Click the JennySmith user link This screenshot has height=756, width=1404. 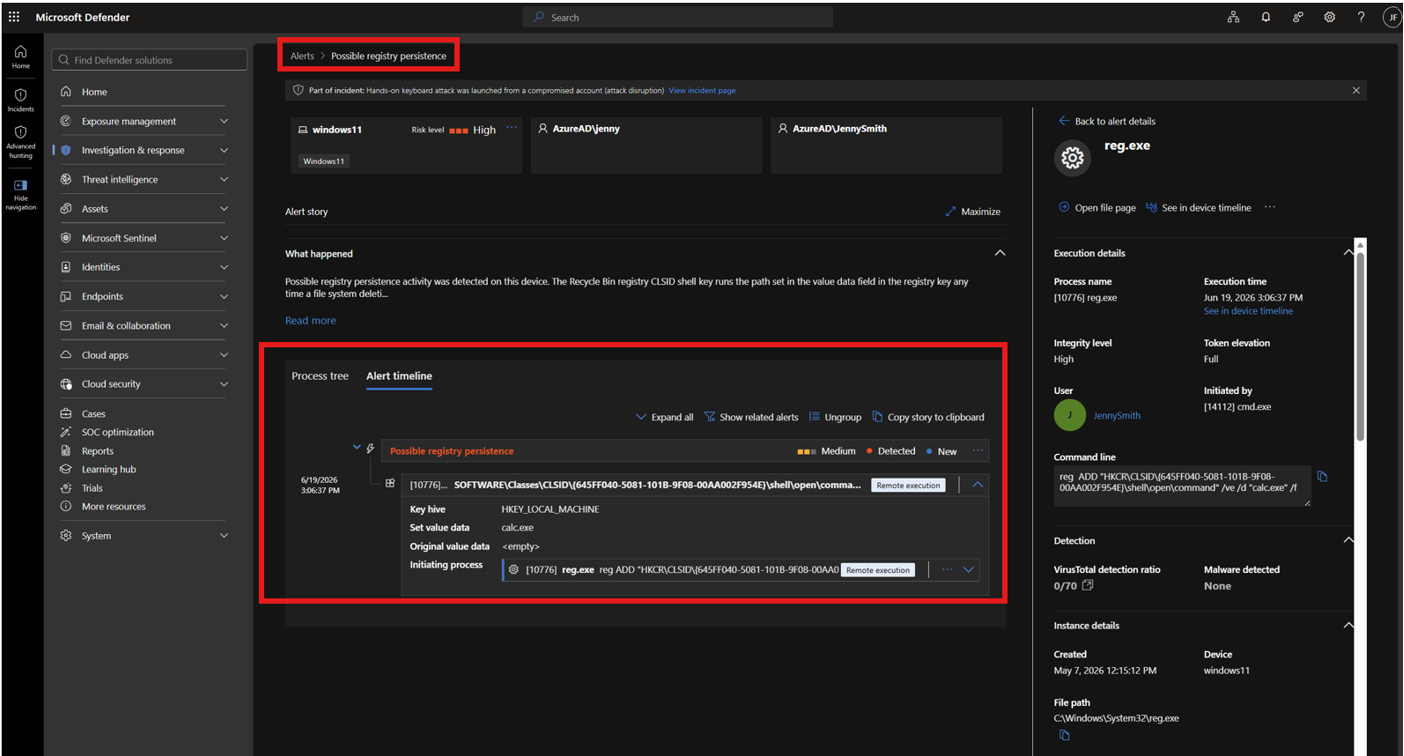coord(1117,416)
